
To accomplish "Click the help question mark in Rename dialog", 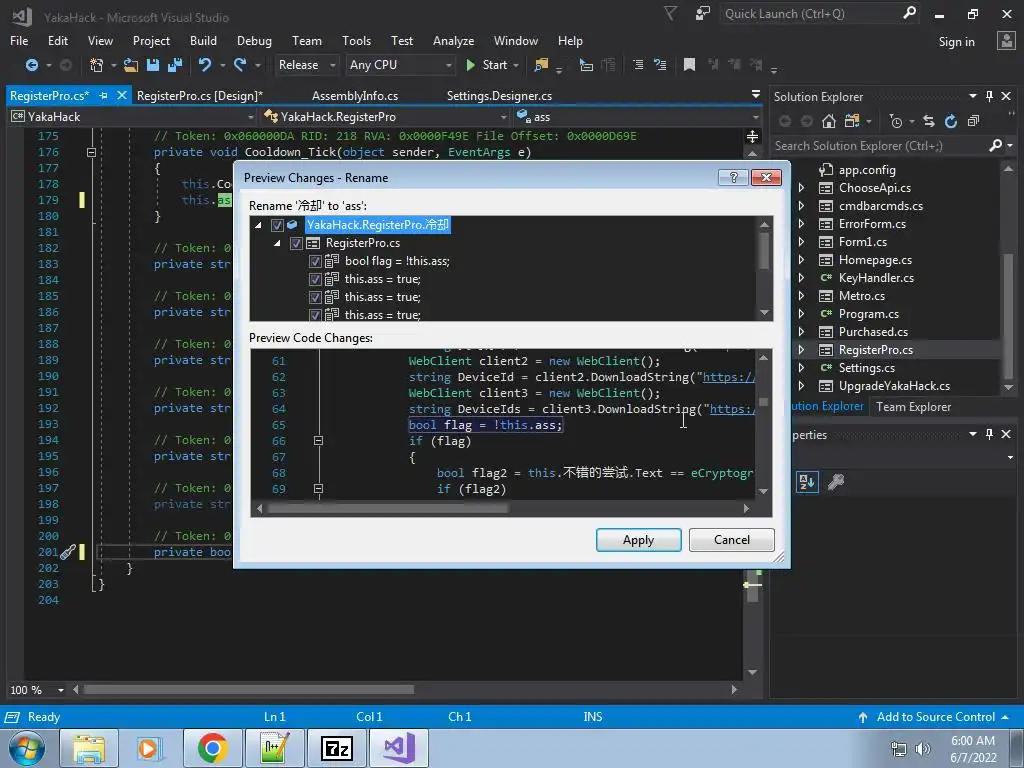I will tap(733, 178).
